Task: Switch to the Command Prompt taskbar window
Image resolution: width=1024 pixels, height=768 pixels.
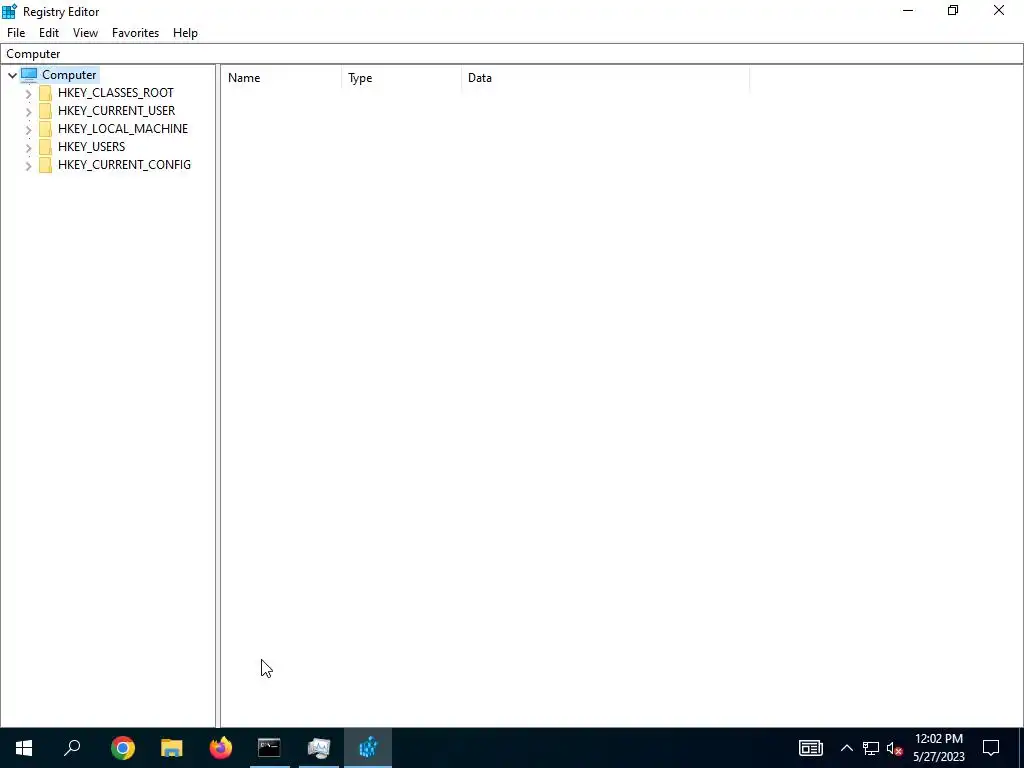Action: [269, 748]
